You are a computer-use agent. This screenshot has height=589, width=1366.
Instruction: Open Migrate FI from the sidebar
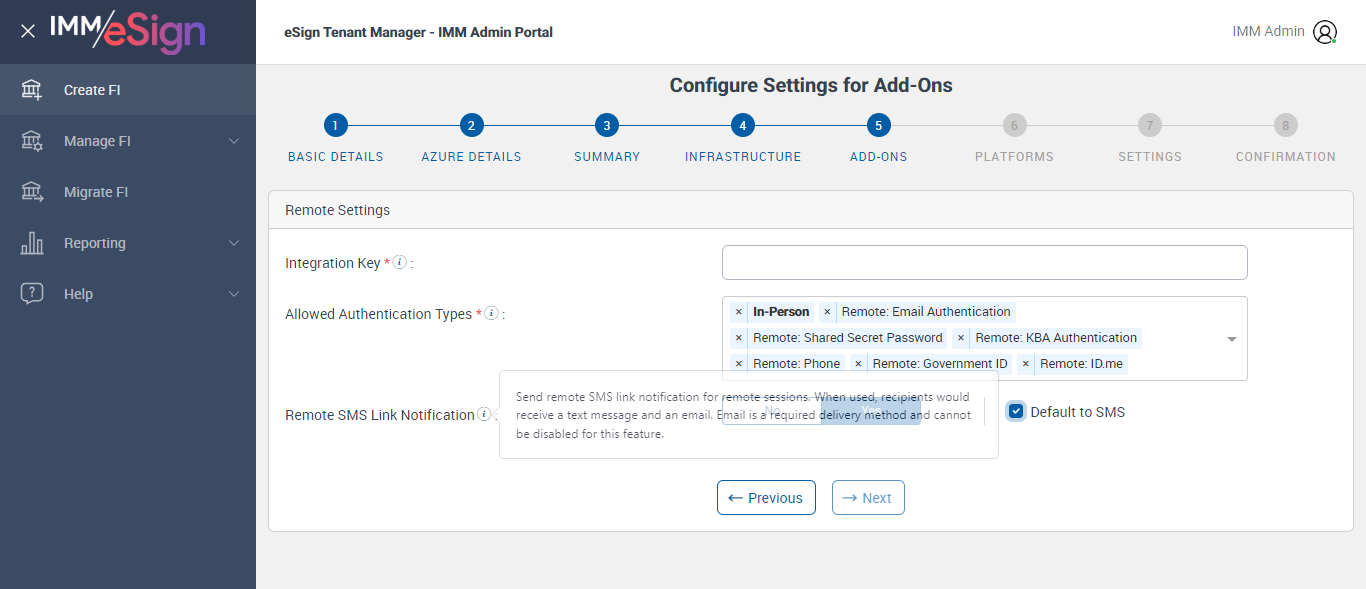[96, 192]
